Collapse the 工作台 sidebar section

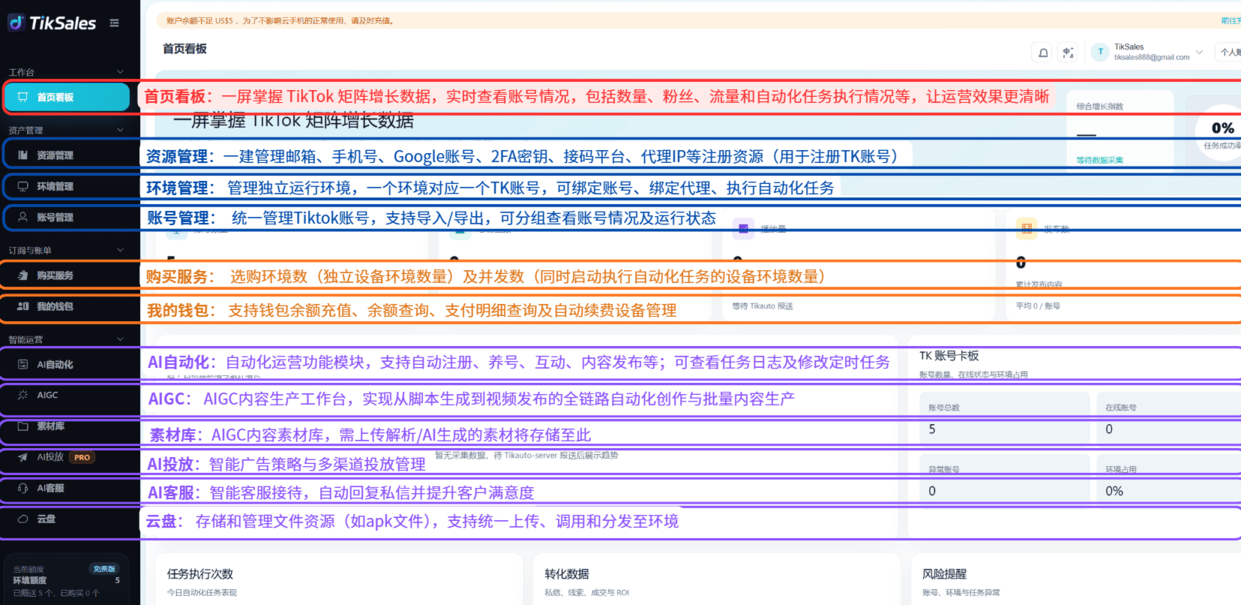click(x=120, y=72)
